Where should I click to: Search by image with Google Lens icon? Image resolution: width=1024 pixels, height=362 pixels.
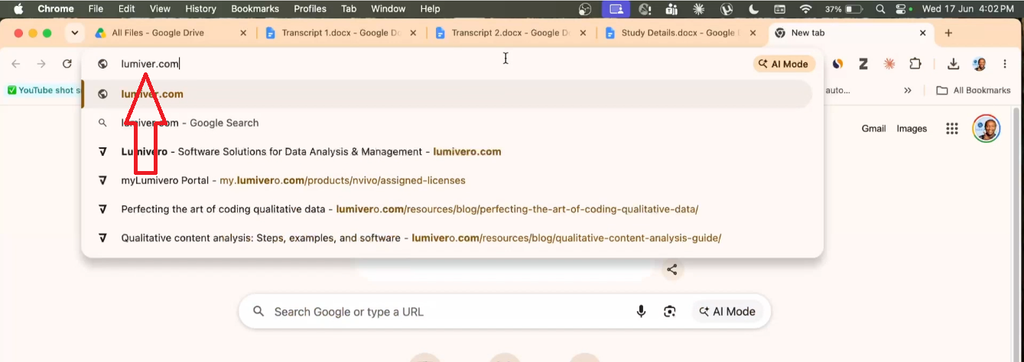(x=669, y=312)
